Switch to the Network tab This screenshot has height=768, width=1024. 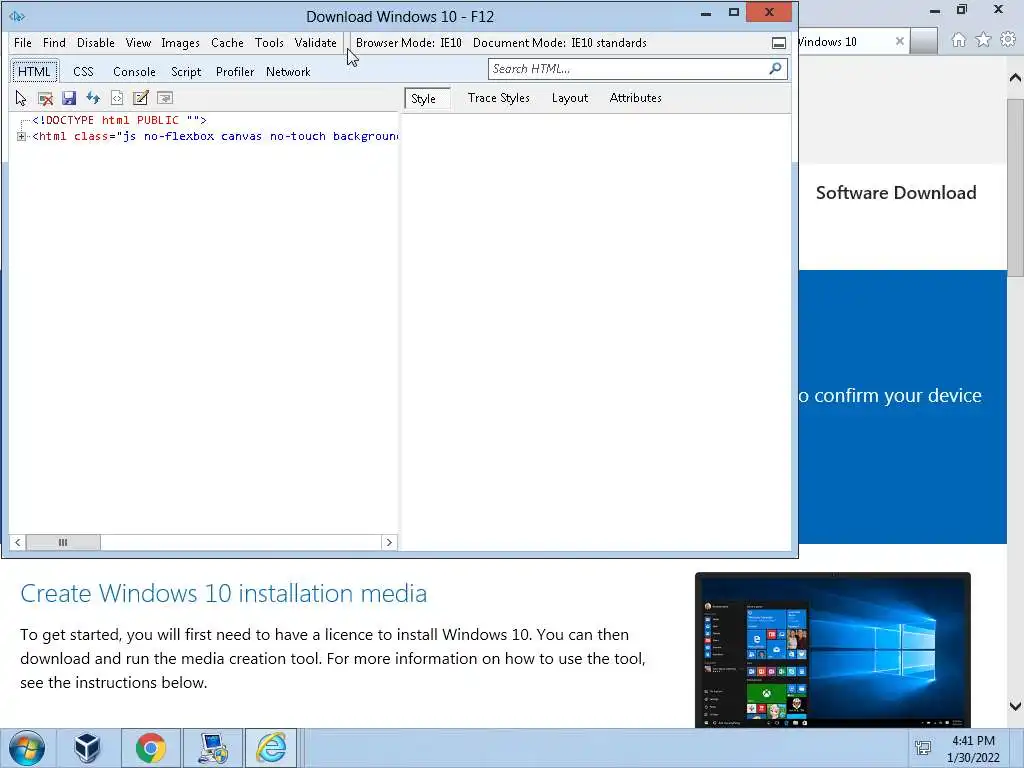pos(288,72)
